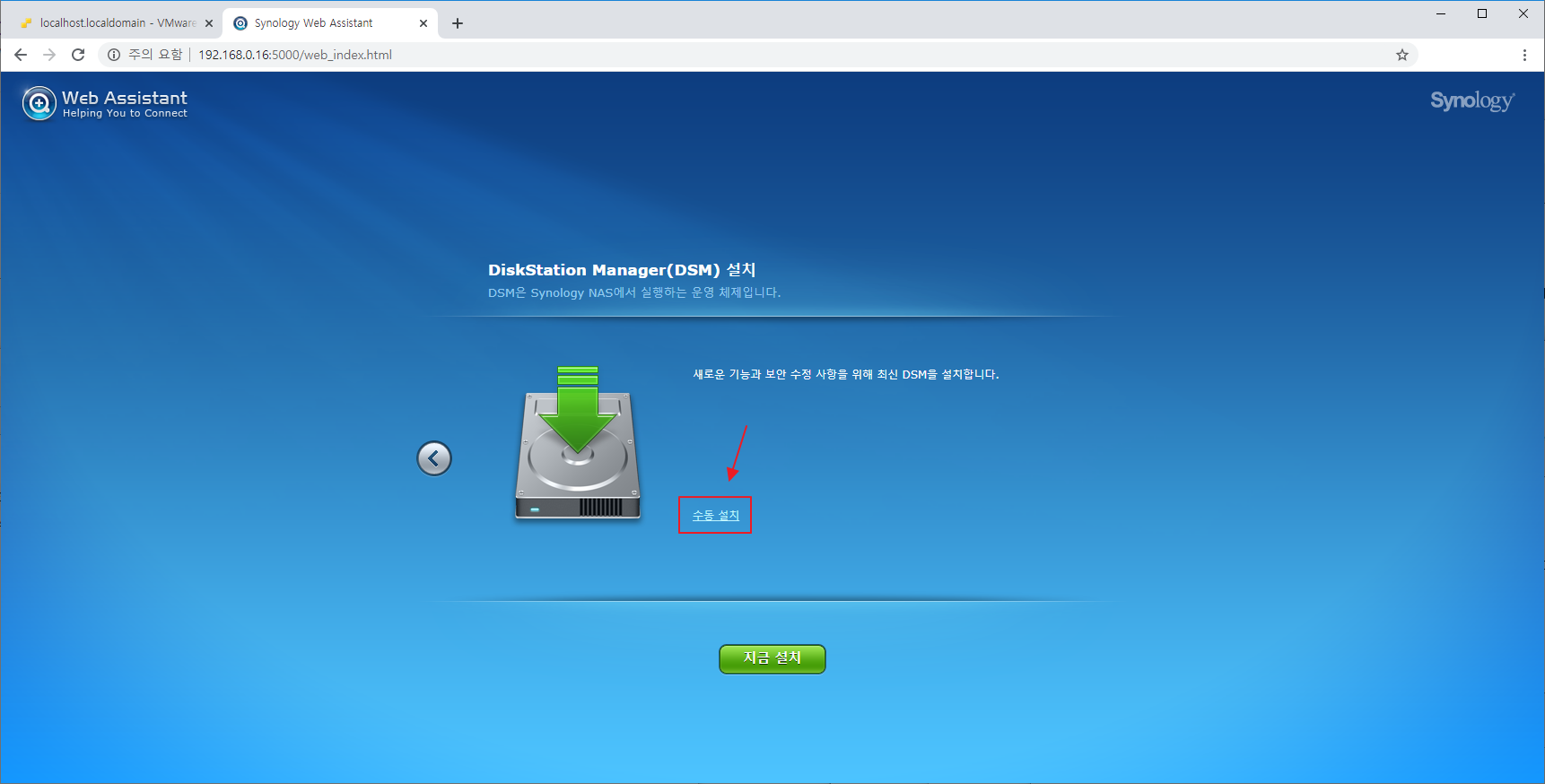
Task: Click the site info warning icon
Action: (114, 55)
